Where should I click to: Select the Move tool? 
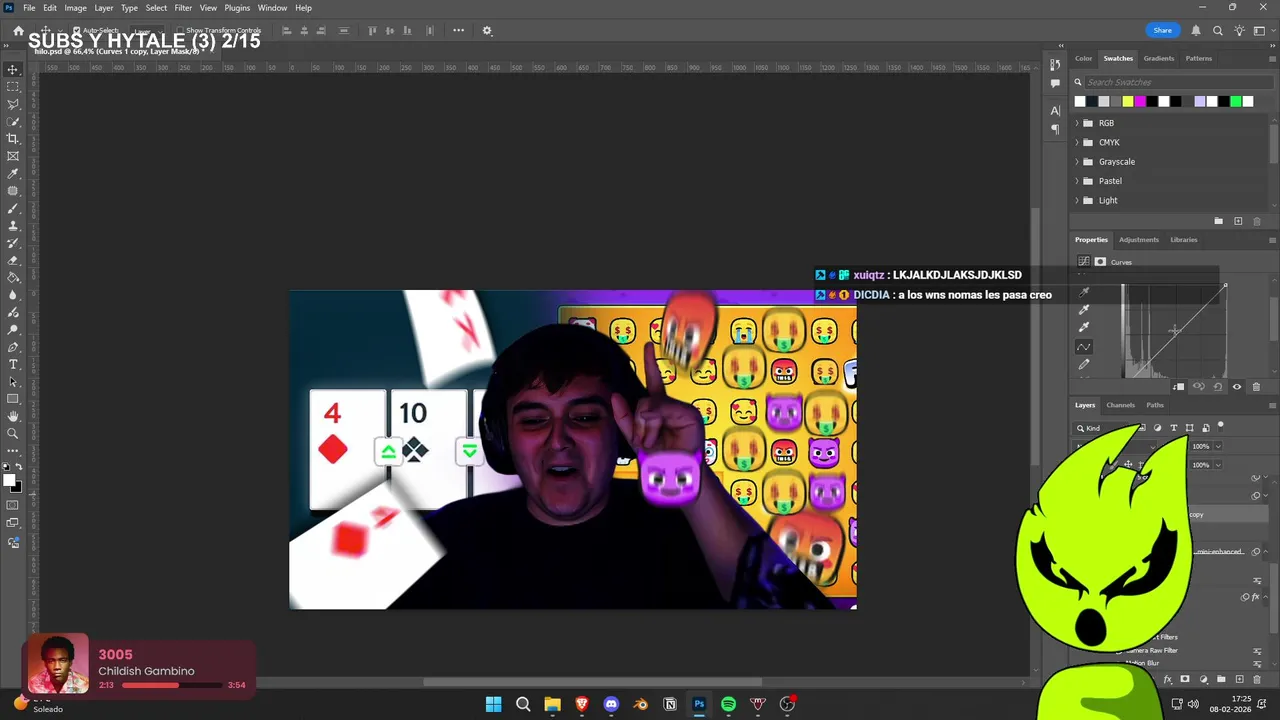[x=13, y=70]
